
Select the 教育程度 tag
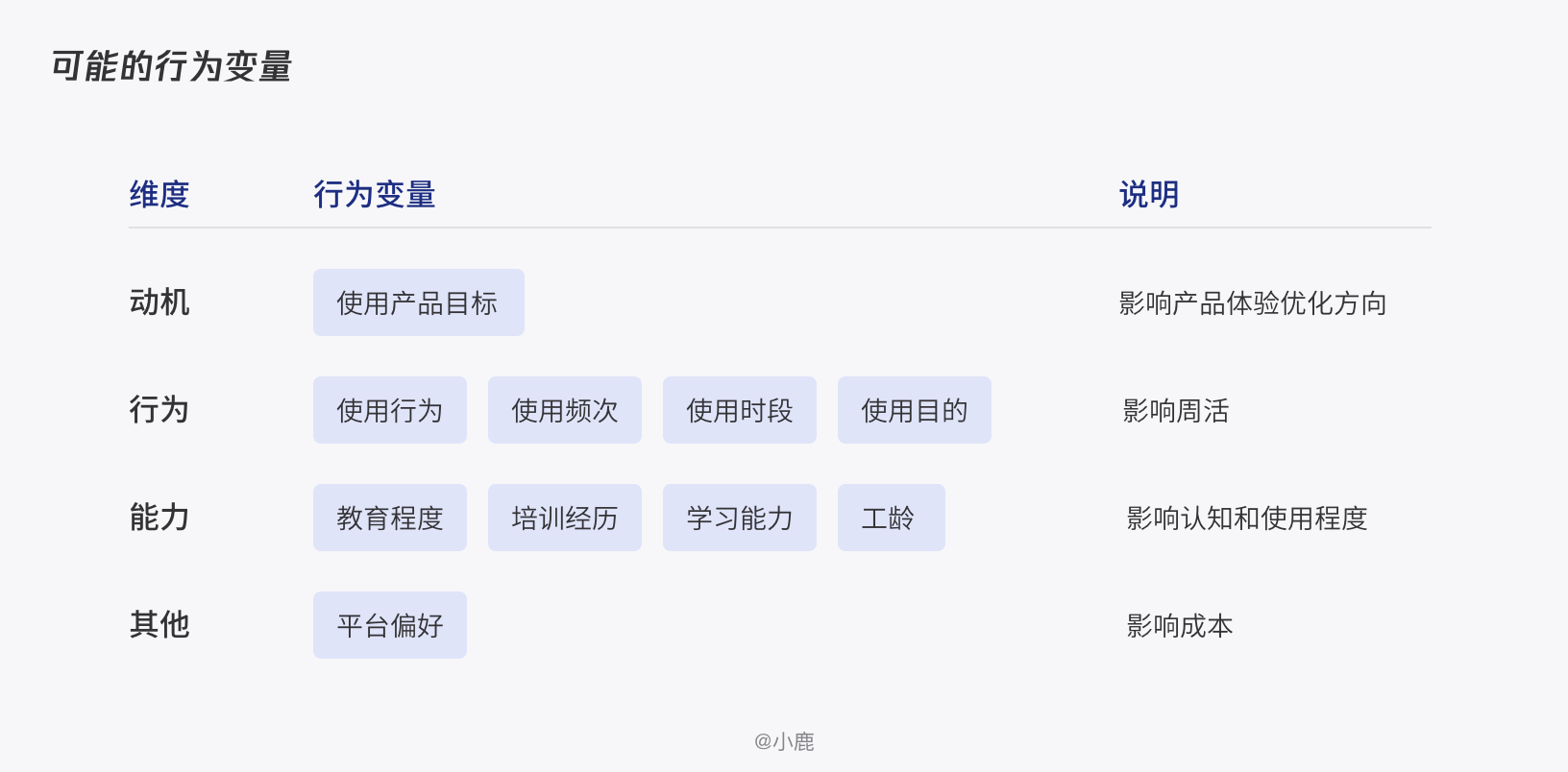[389, 518]
